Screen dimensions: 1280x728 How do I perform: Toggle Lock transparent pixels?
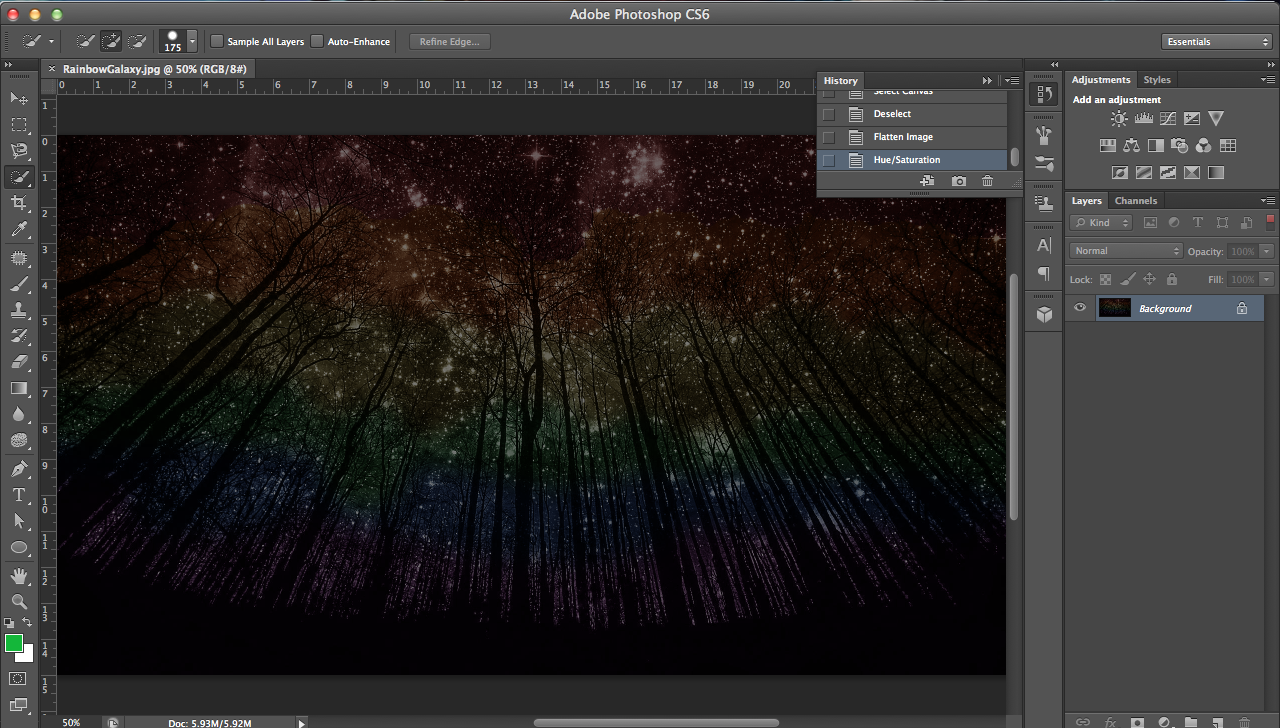[1106, 280]
